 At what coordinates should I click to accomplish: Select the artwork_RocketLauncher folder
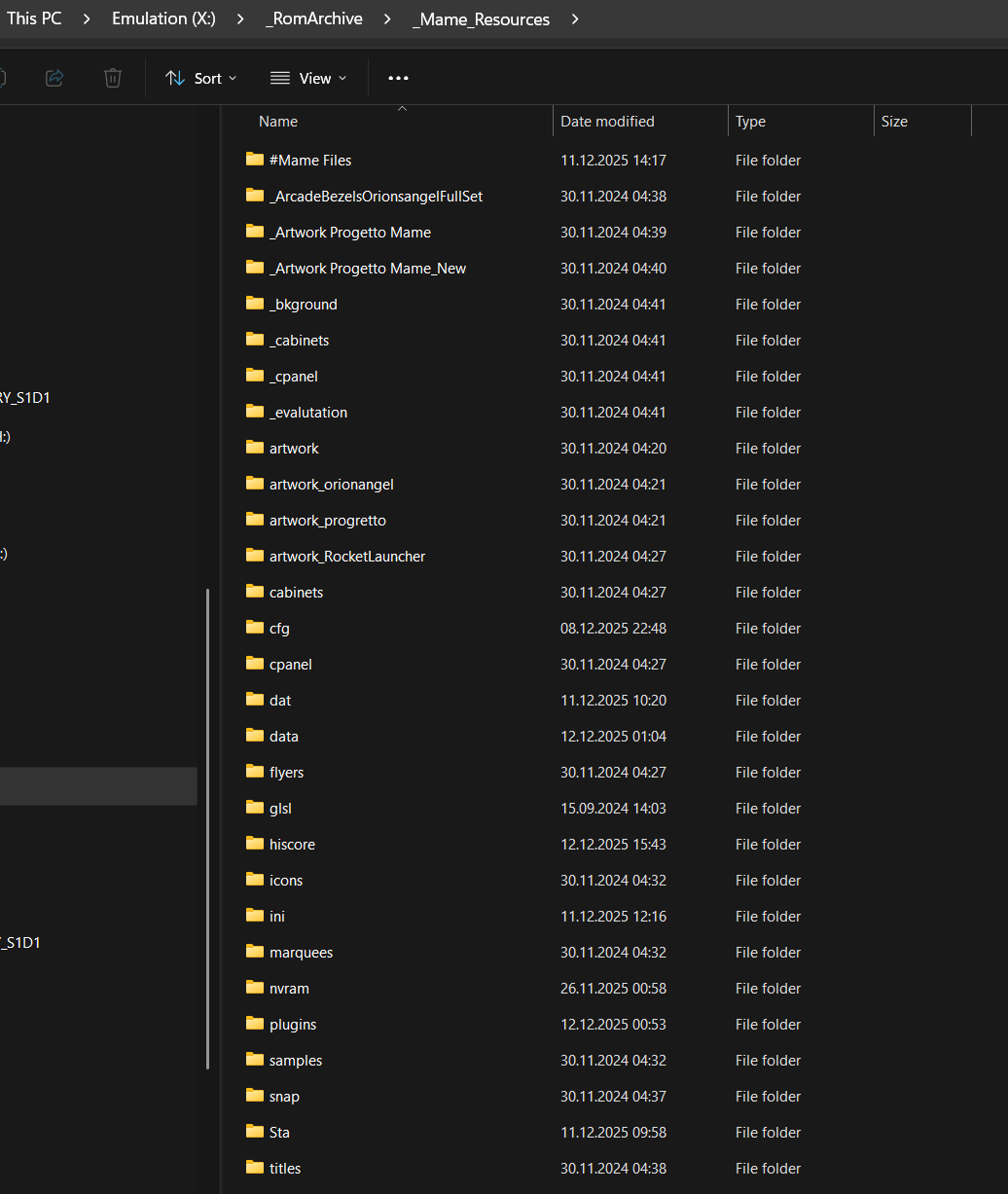pyautogui.click(x=346, y=557)
